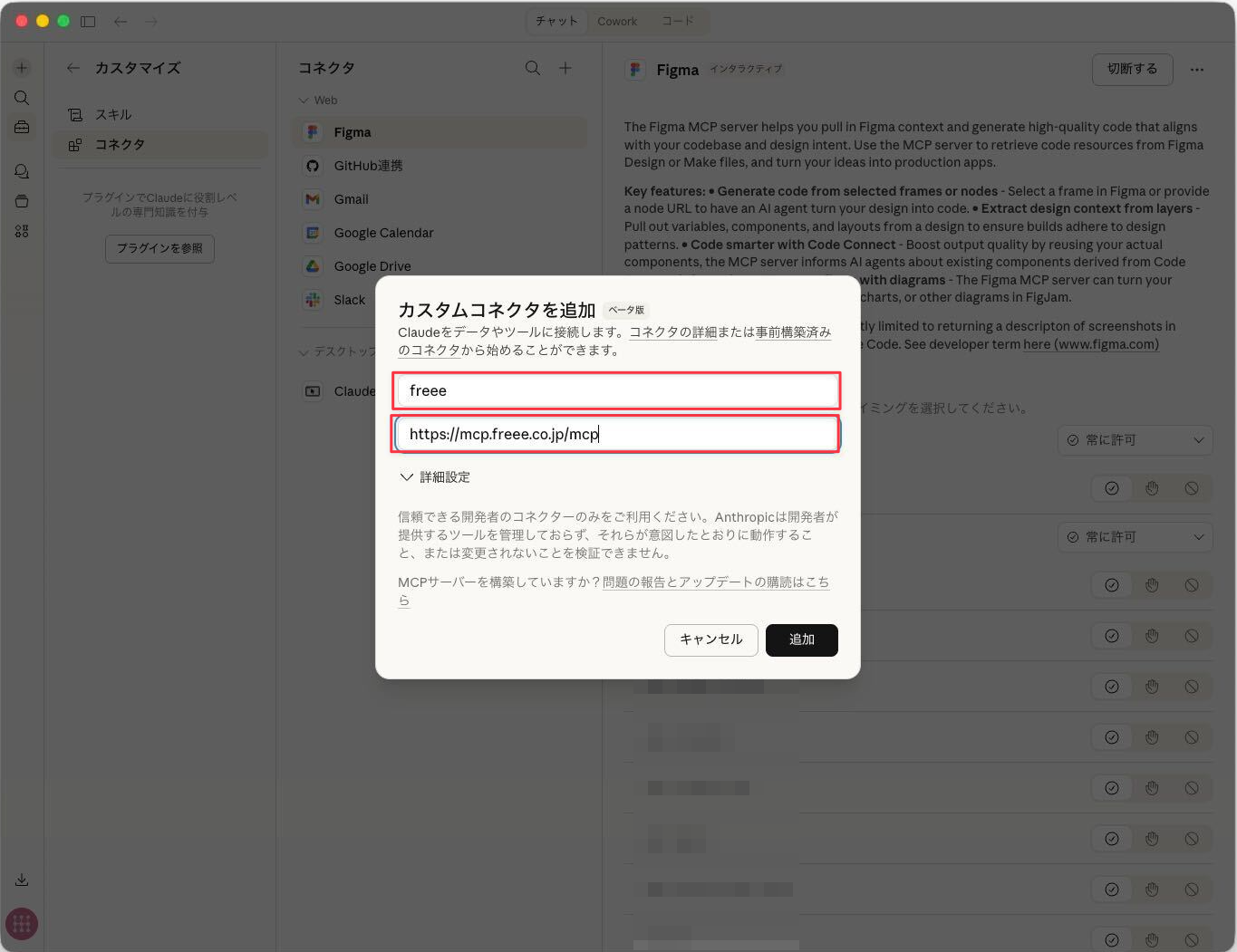This screenshot has width=1237, height=952.
Task: Expand 詳細設定 in the dialog
Action: [x=435, y=477]
